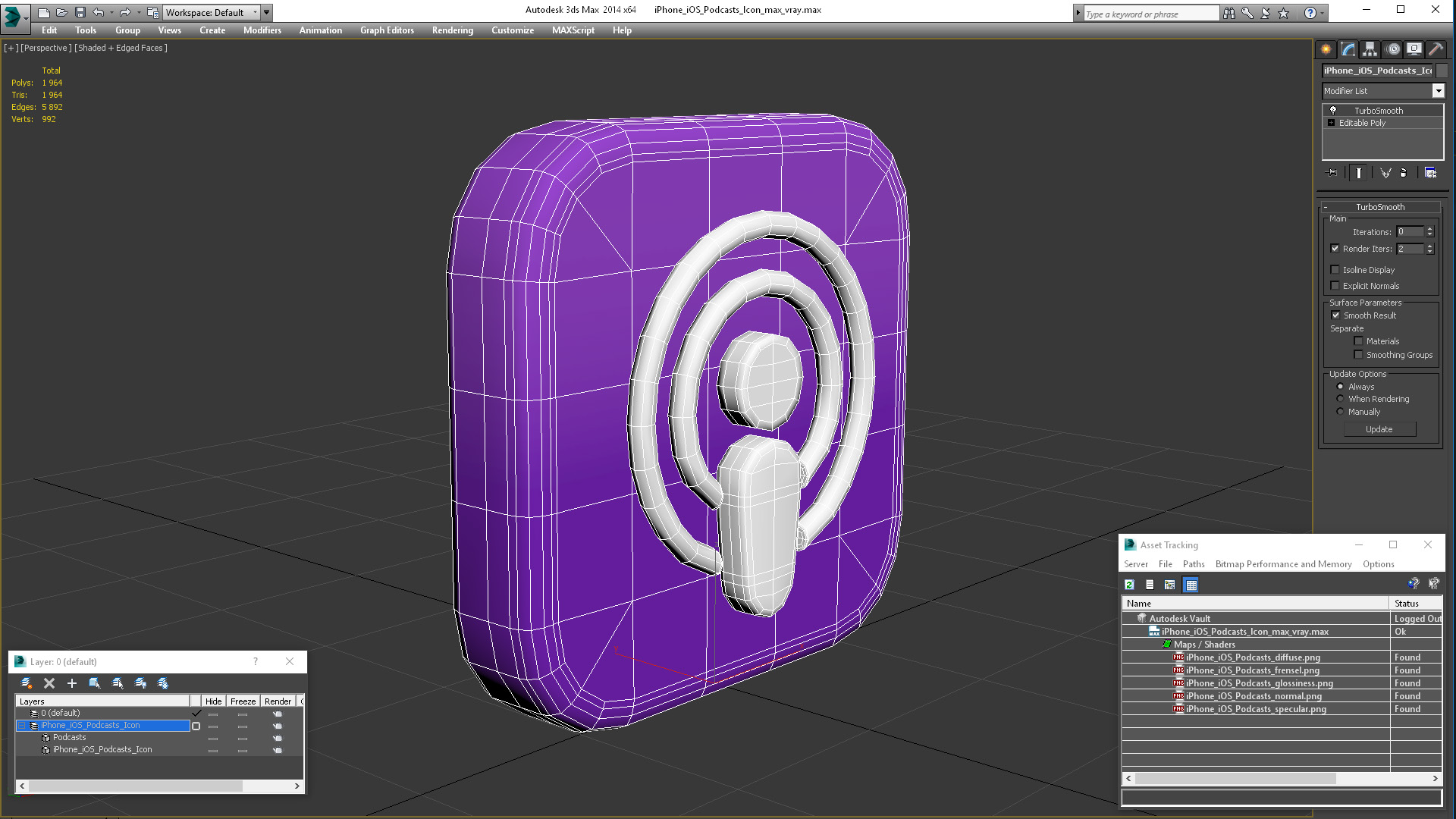This screenshot has height=819, width=1456.
Task: Switch Asset Tracking to Table View
Action: tap(1191, 585)
